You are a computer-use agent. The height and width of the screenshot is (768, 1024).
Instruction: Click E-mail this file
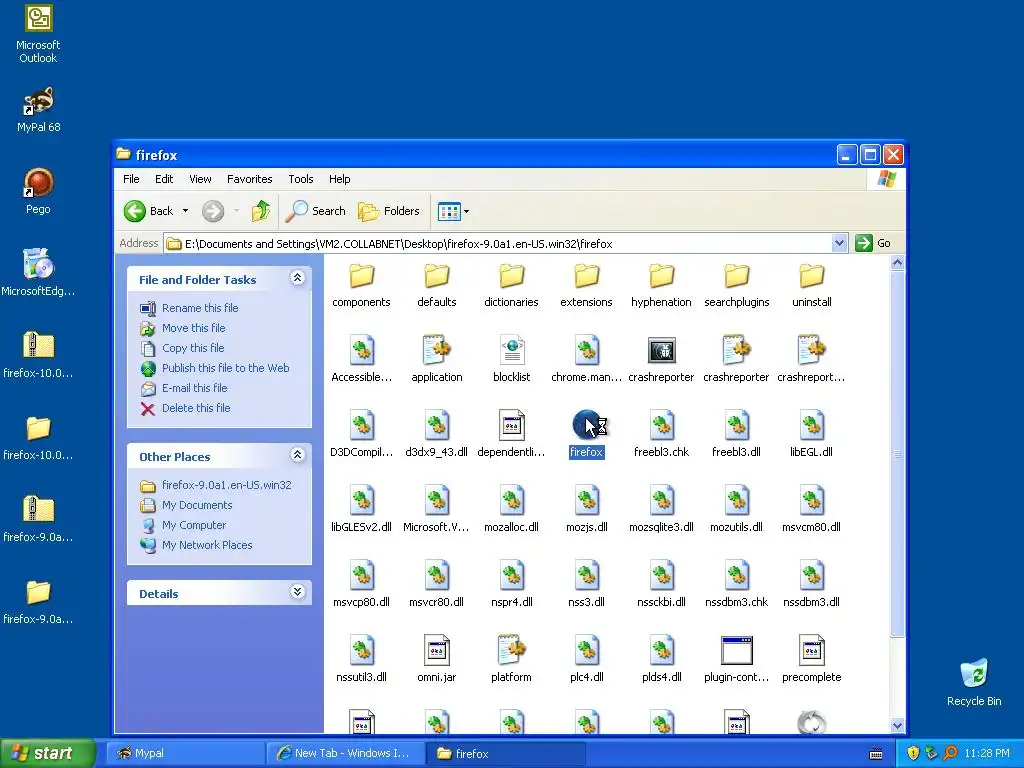[x=194, y=388]
